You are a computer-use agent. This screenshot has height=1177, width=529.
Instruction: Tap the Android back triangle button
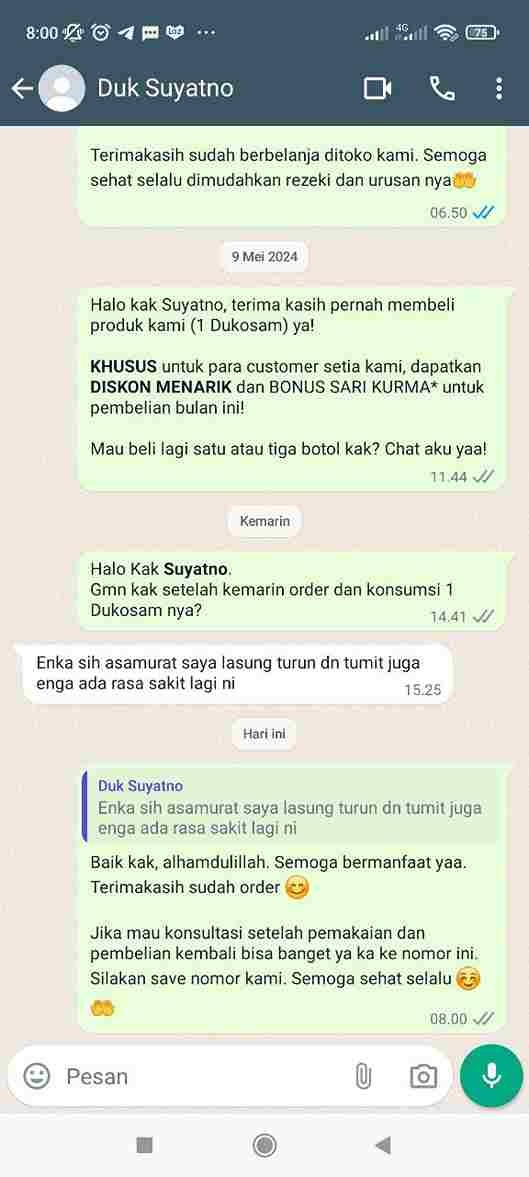383,1145
